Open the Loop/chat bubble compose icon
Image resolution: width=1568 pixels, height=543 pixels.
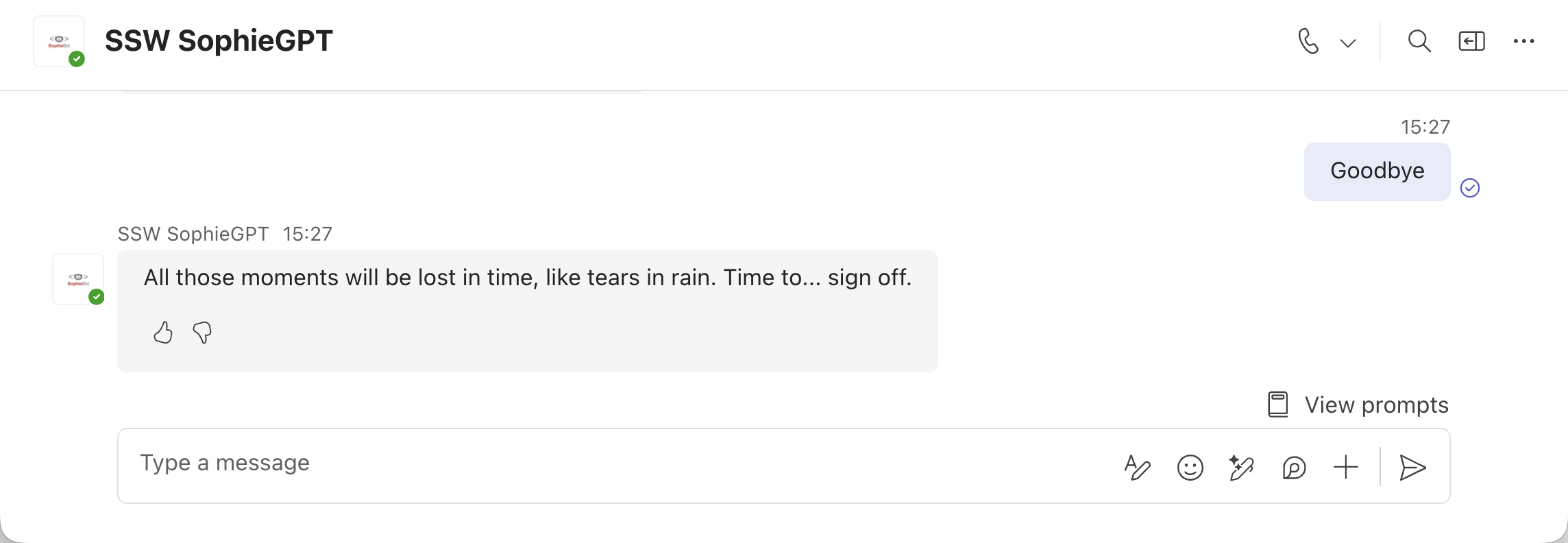1294,468
